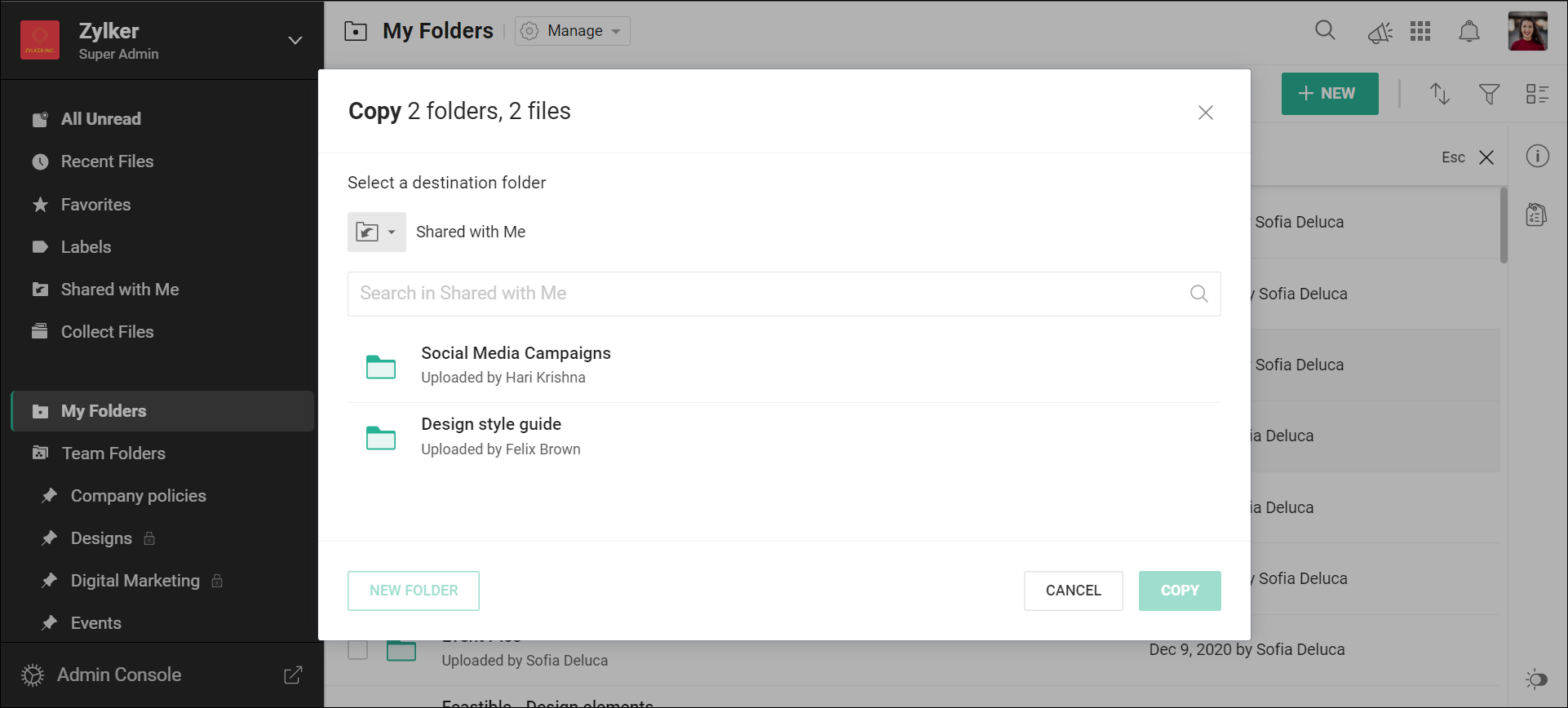Screen dimensions: 1568x708
Task: Open the notifications bell
Action: coord(1468,32)
